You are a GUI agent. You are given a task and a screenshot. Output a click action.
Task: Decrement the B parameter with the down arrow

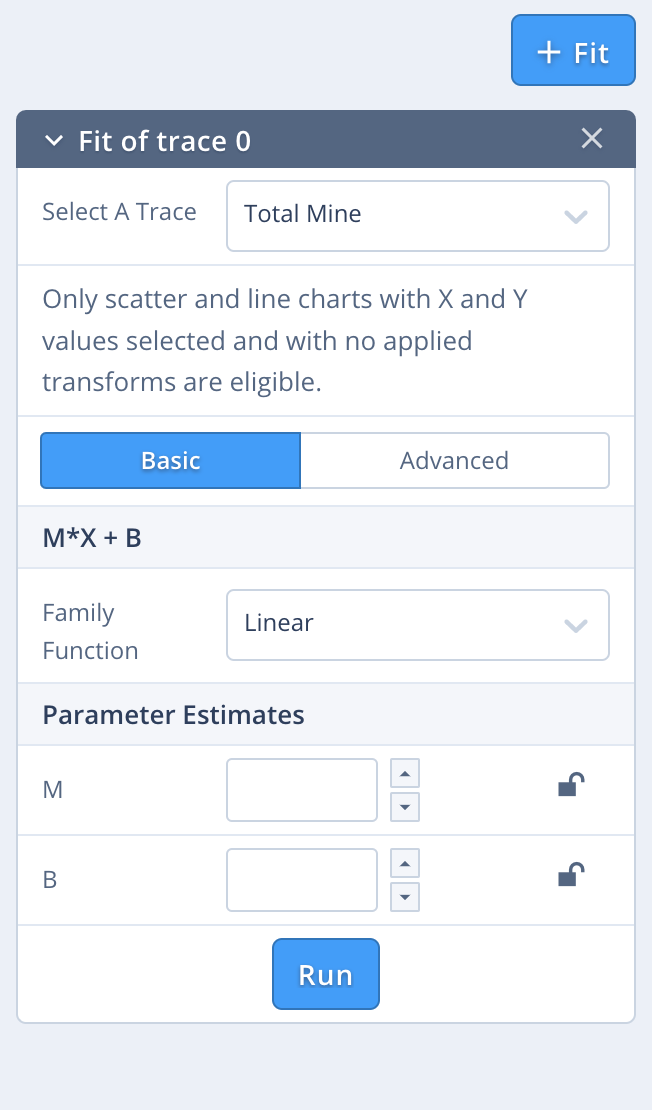[x=404, y=897]
